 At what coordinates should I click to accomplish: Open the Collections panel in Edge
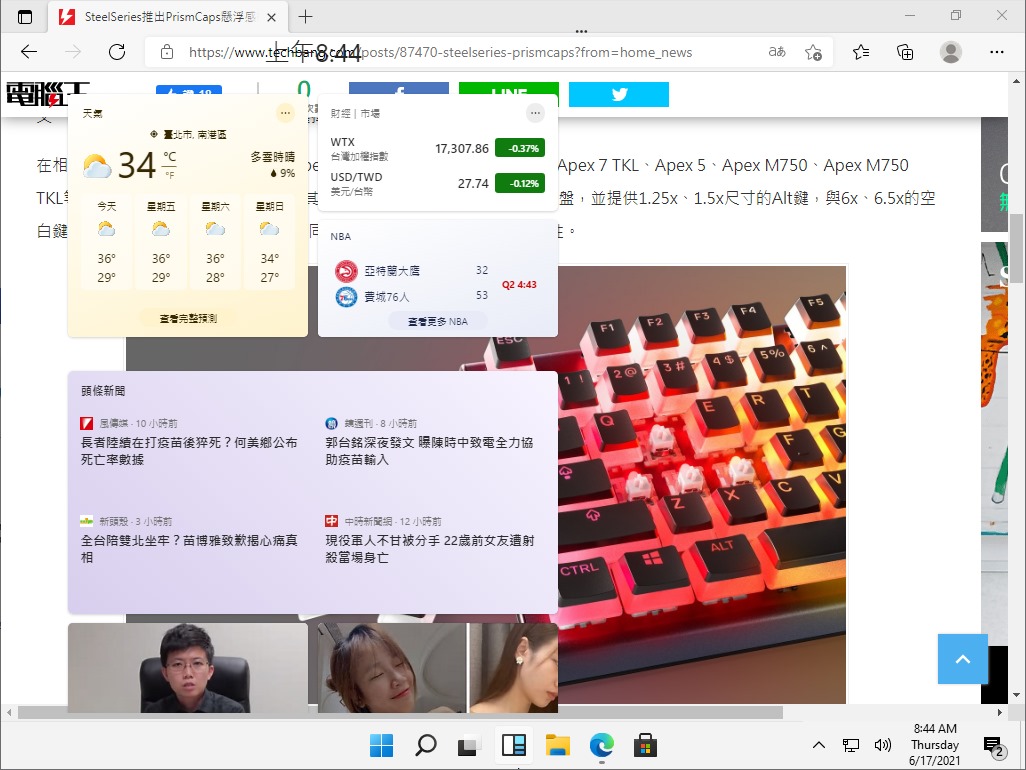(905, 51)
